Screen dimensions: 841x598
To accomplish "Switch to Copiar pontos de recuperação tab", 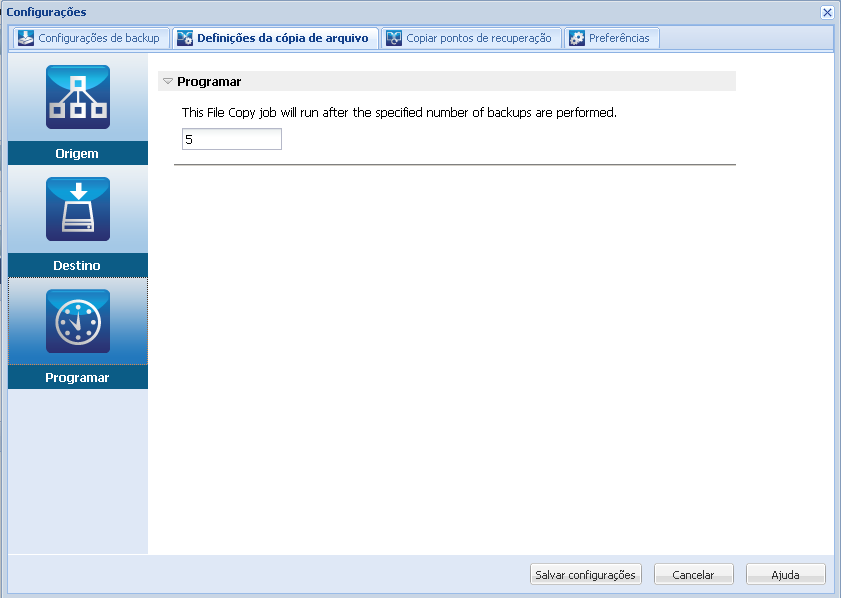I will pos(471,38).
